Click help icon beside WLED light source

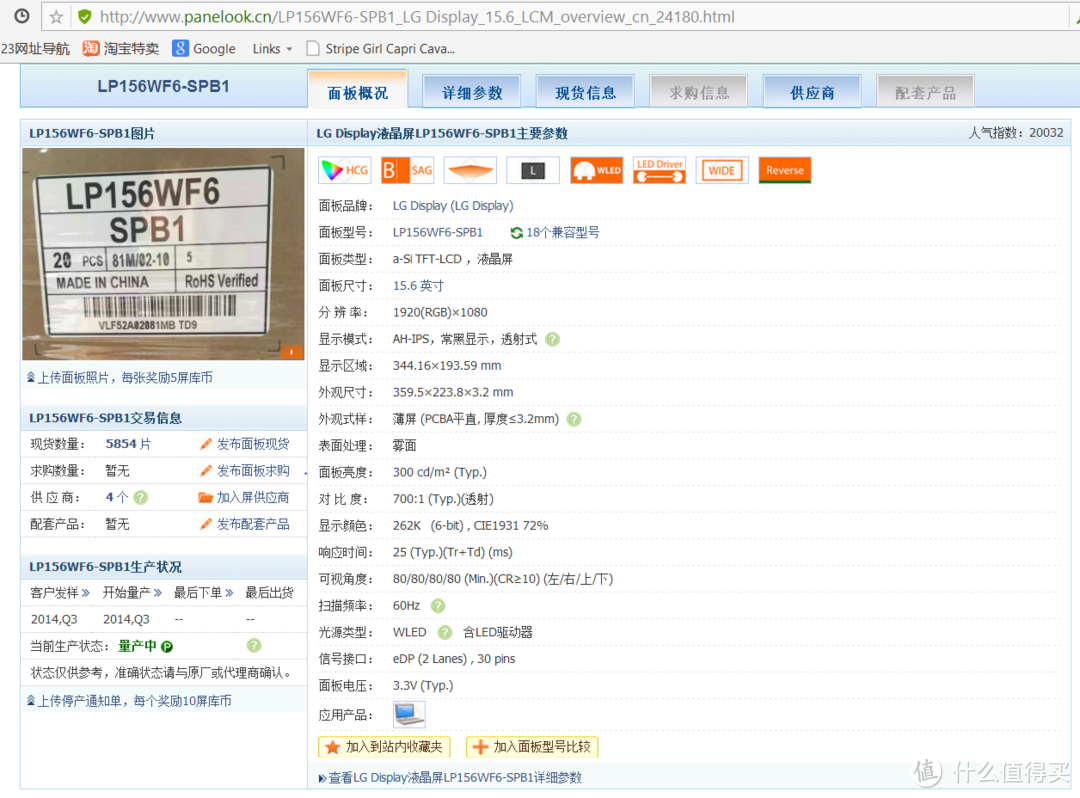click(445, 632)
